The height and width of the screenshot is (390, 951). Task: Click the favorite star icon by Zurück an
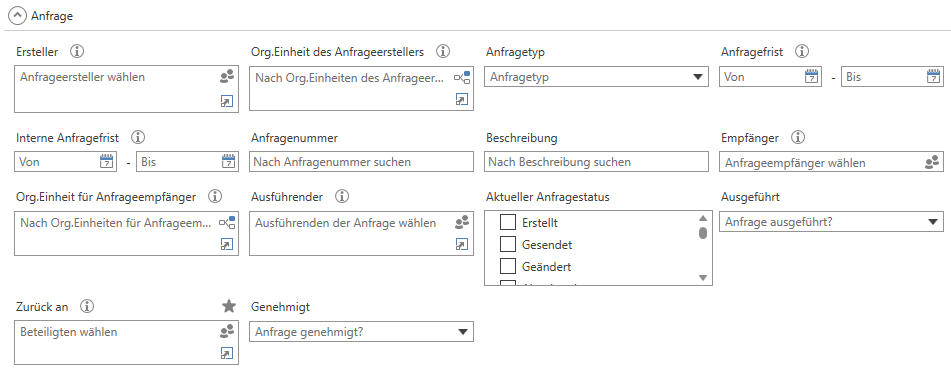[x=229, y=306]
